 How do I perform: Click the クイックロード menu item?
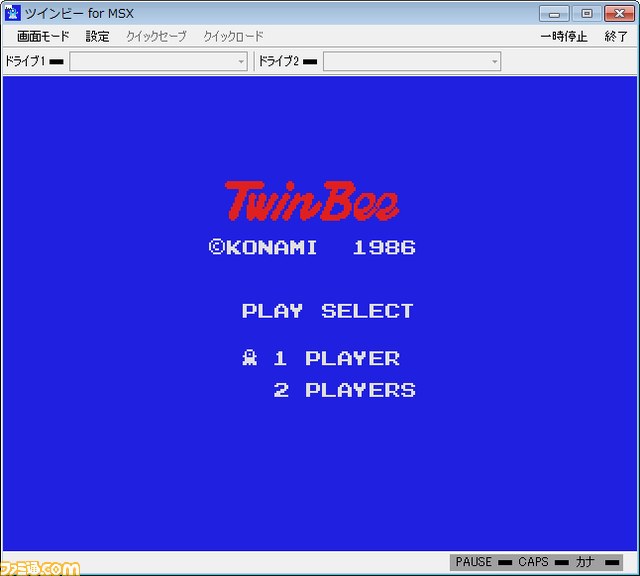point(233,36)
